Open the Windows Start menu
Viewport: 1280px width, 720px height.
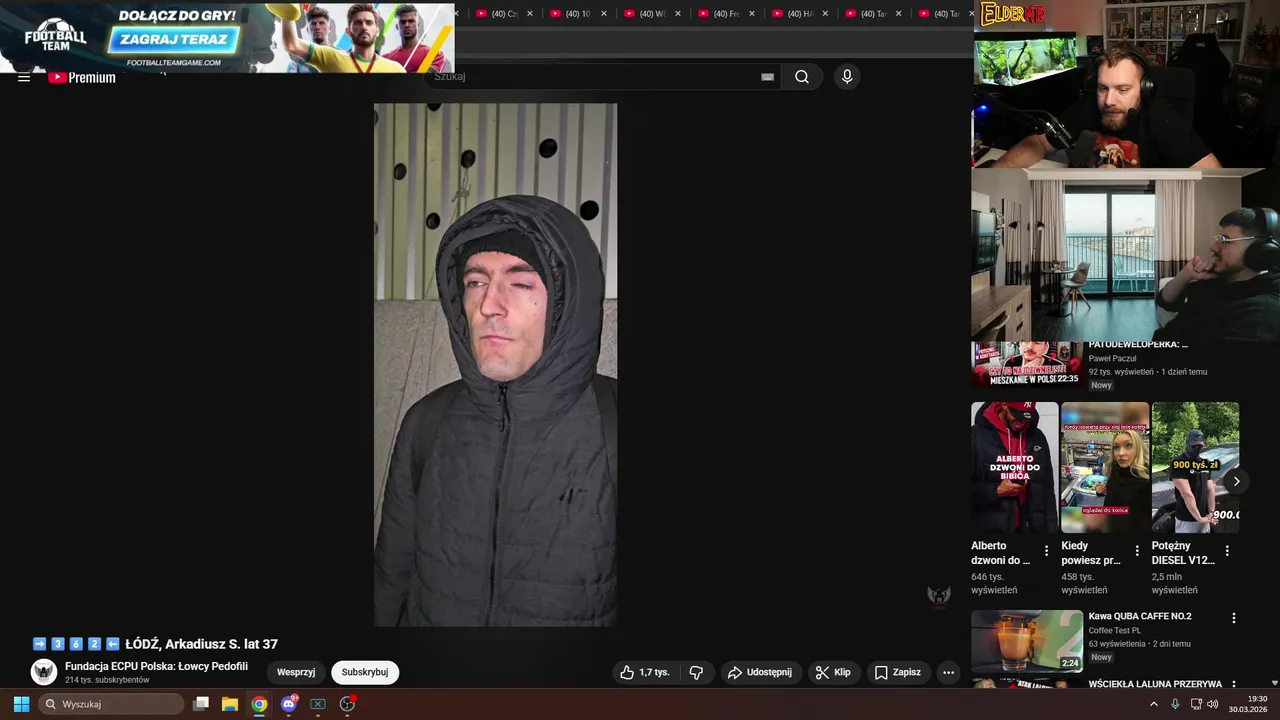[21, 704]
